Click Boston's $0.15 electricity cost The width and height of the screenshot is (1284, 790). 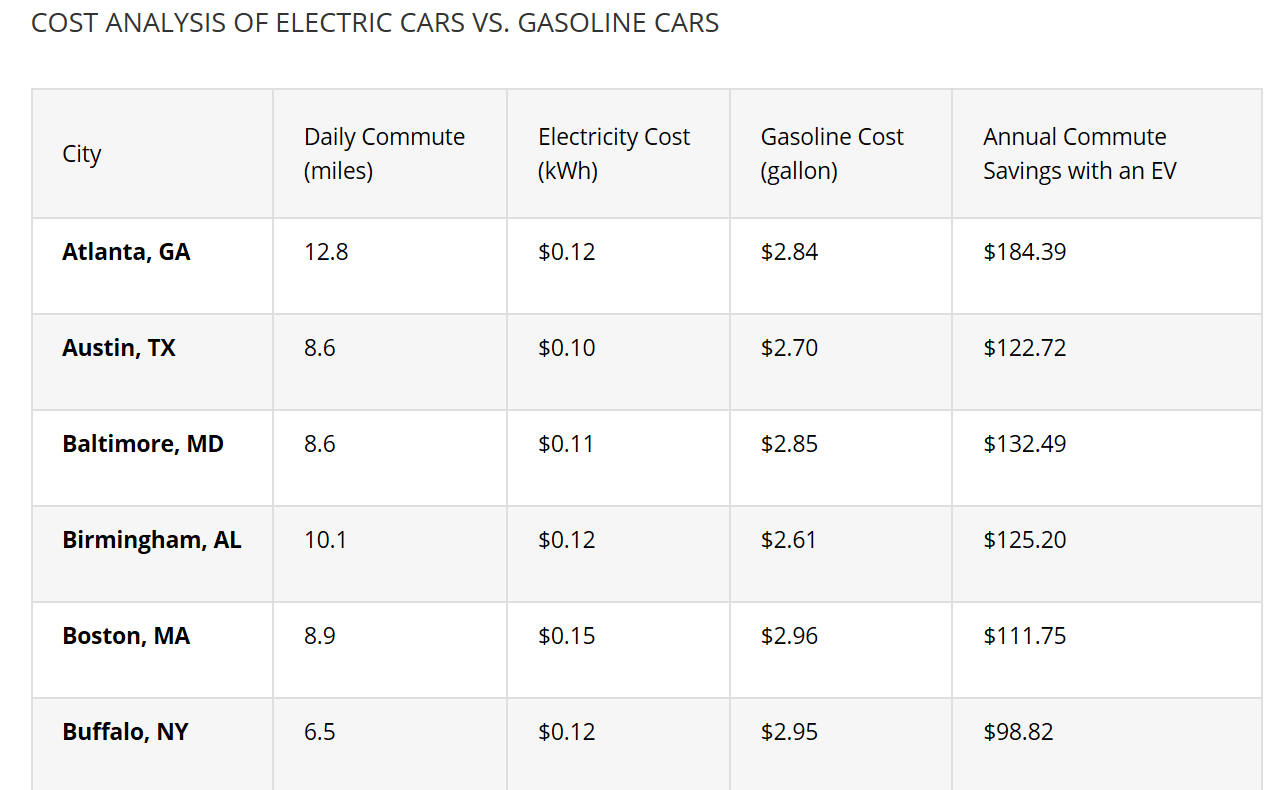pyautogui.click(x=566, y=636)
